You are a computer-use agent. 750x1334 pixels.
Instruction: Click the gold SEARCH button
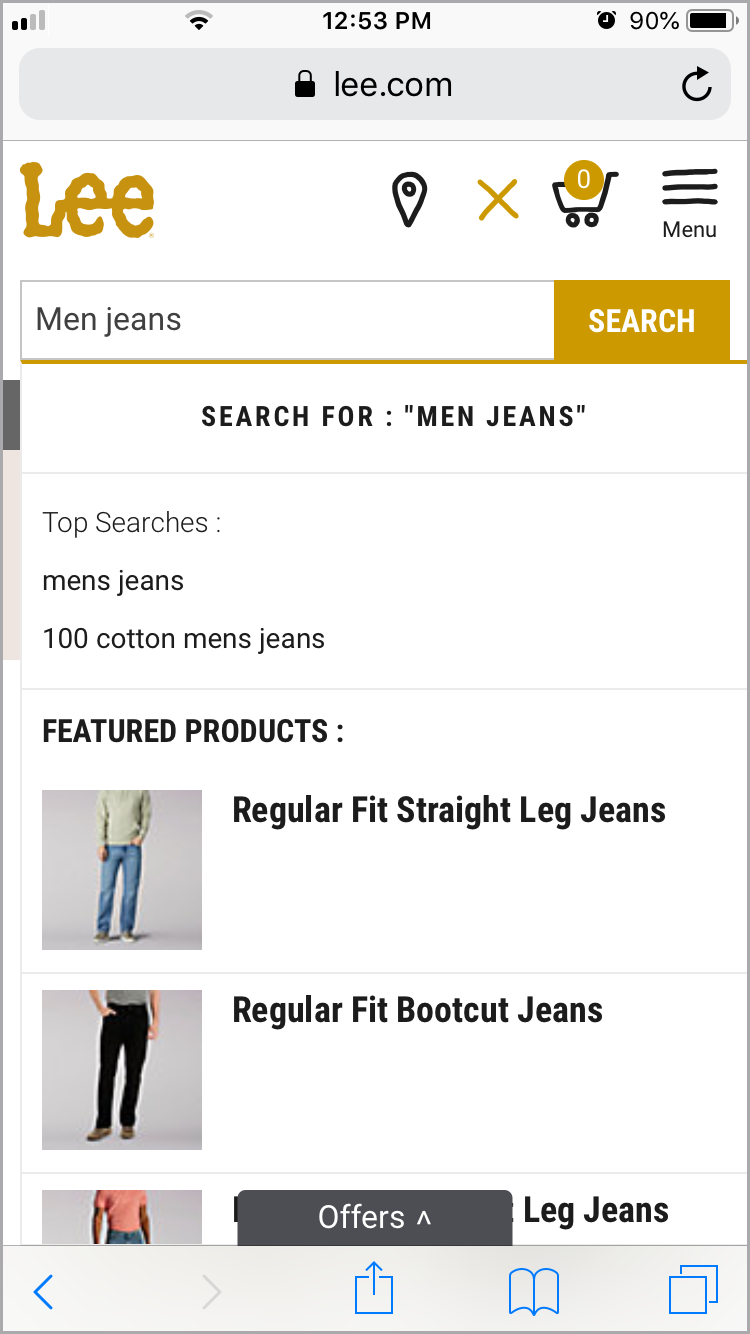[x=641, y=321]
